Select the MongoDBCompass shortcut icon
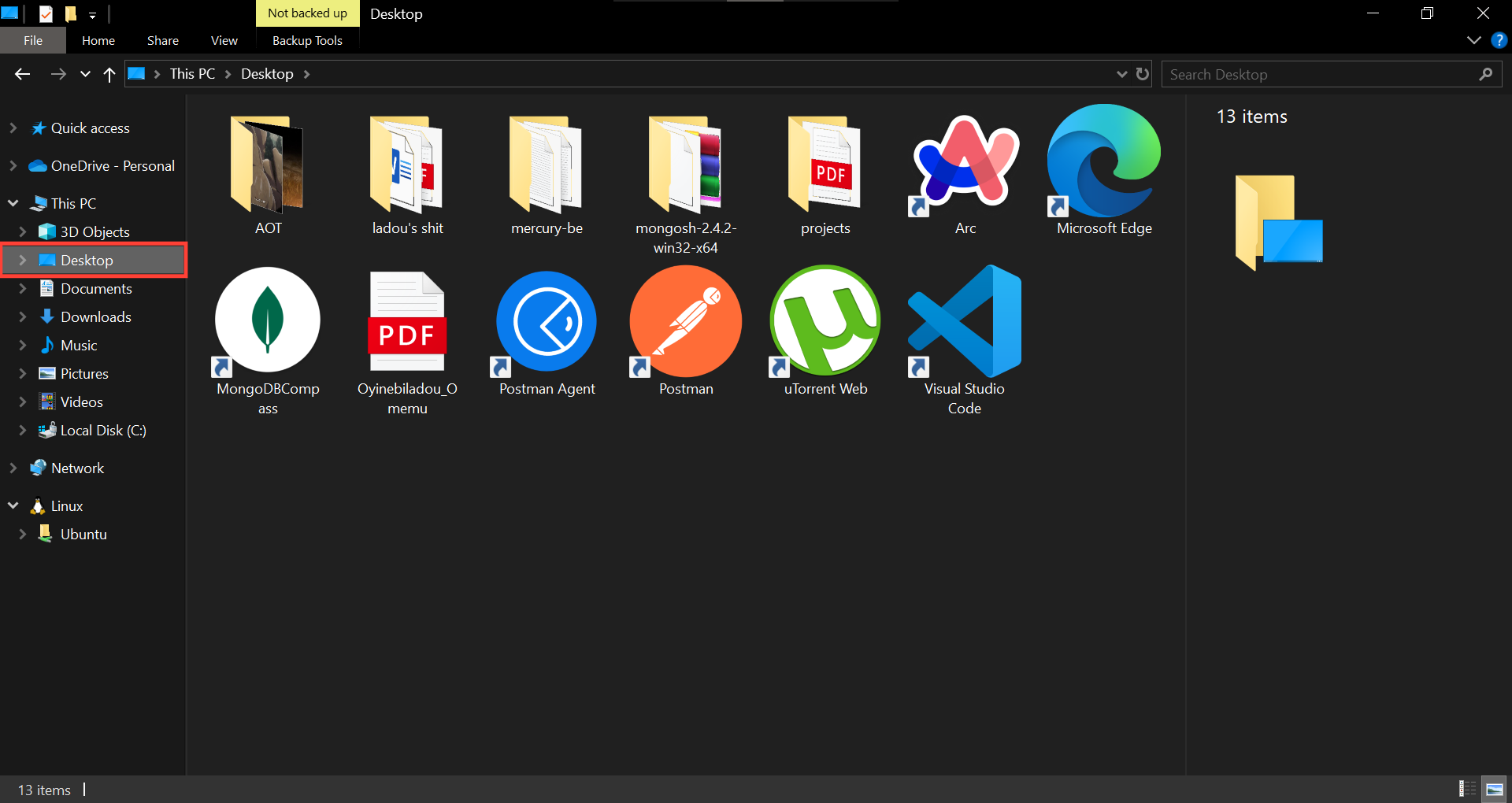Image resolution: width=1512 pixels, height=803 pixels. point(268,321)
